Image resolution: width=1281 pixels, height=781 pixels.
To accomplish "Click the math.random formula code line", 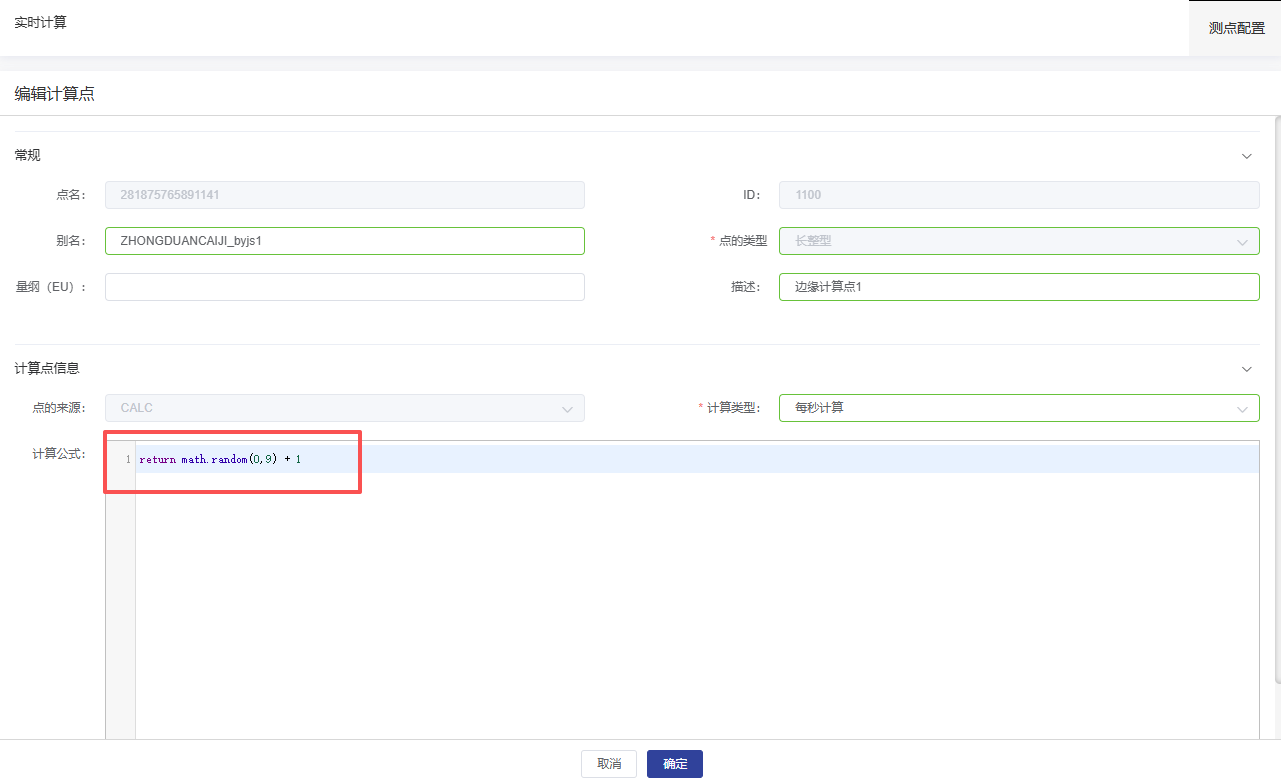I will (x=220, y=459).
